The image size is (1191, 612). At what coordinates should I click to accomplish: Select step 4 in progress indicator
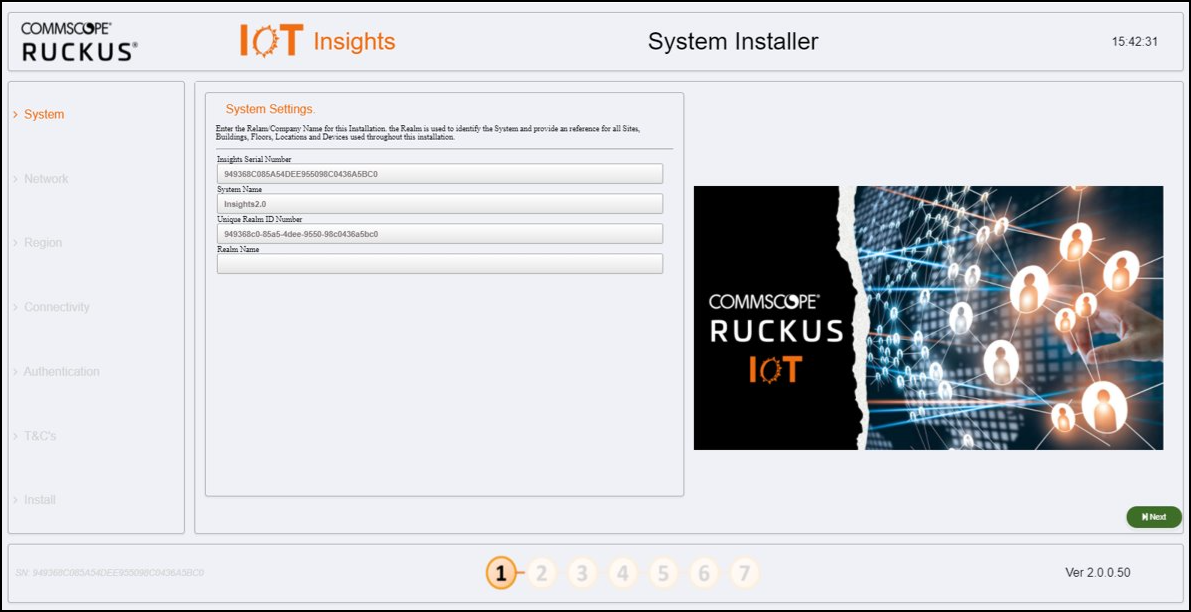pos(623,574)
